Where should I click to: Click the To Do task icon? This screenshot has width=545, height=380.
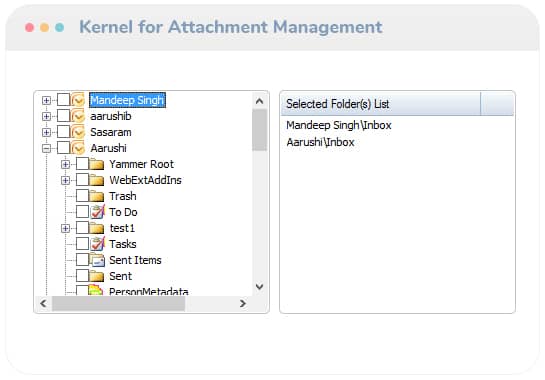click(x=97, y=212)
